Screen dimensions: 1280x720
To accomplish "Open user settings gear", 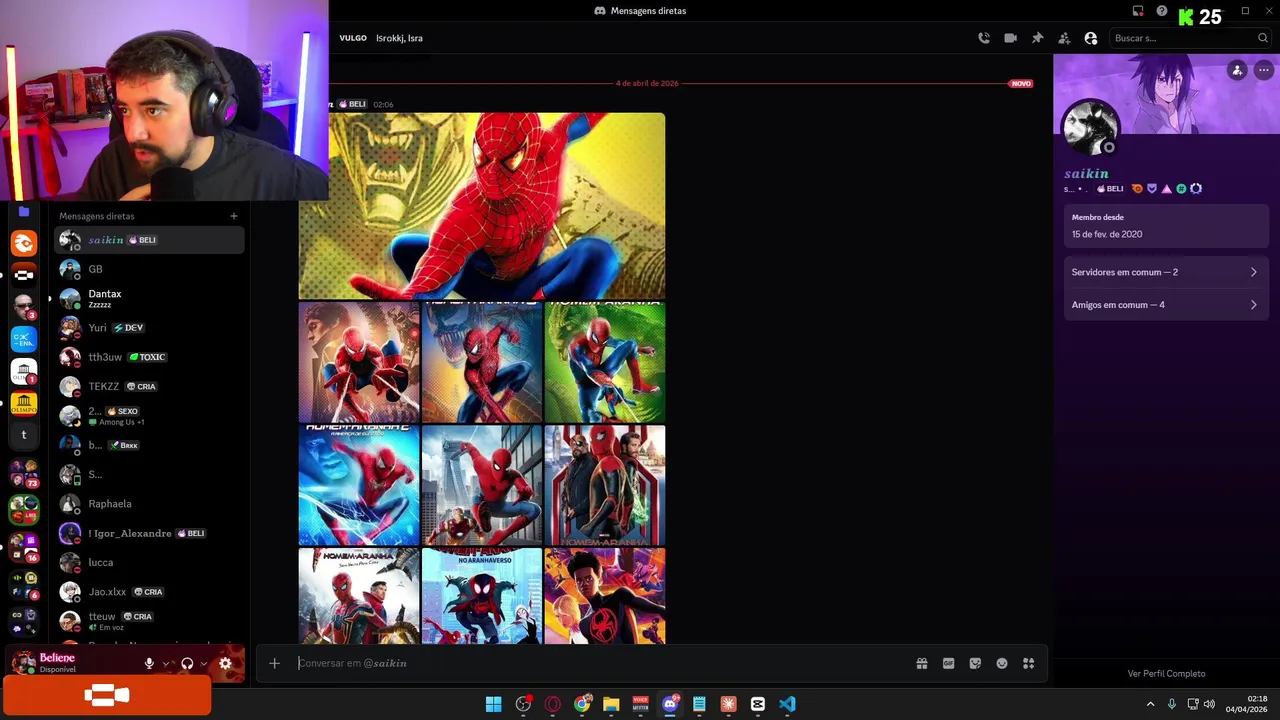I will pos(225,663).
